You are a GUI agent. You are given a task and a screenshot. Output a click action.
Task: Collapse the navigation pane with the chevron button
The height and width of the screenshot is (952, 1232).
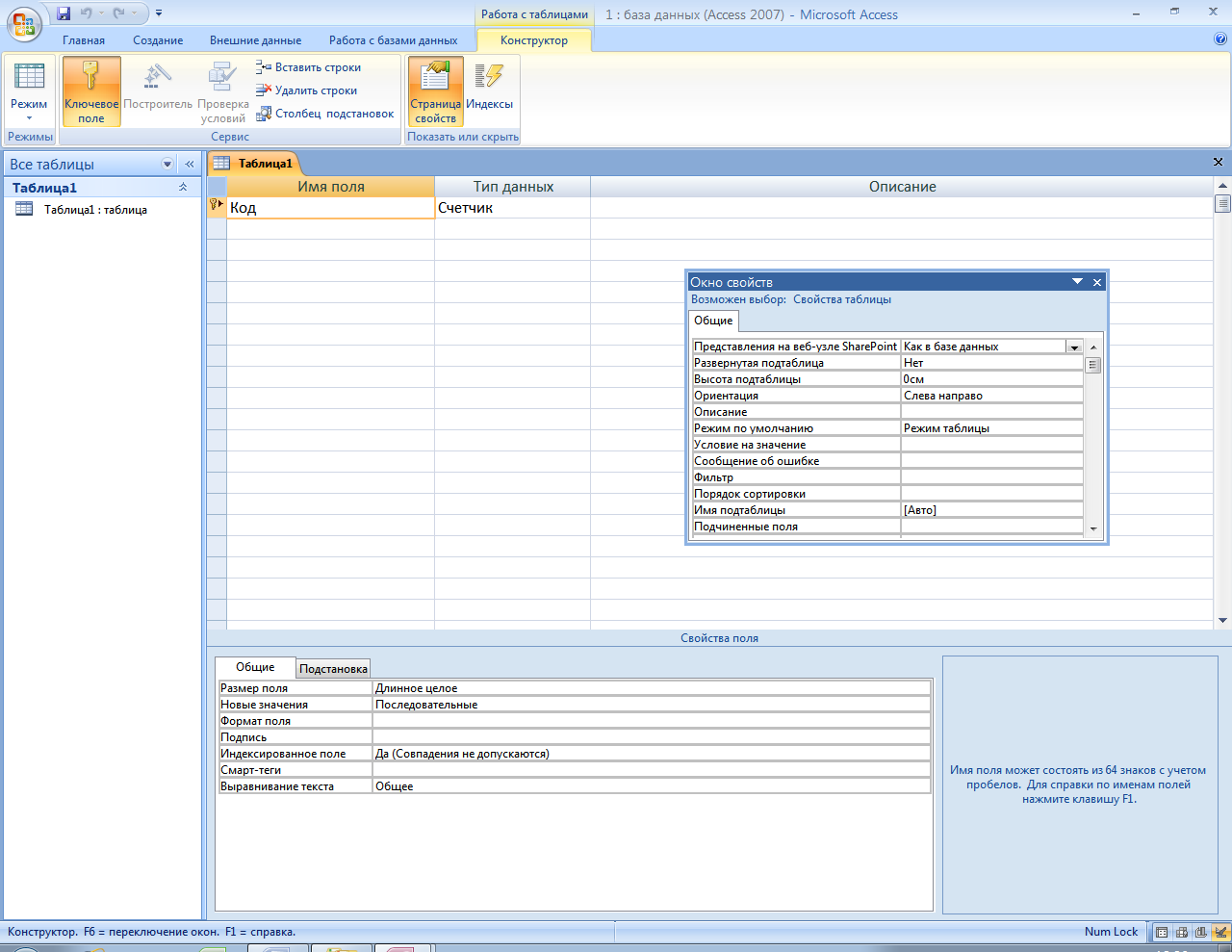point(190,164)
